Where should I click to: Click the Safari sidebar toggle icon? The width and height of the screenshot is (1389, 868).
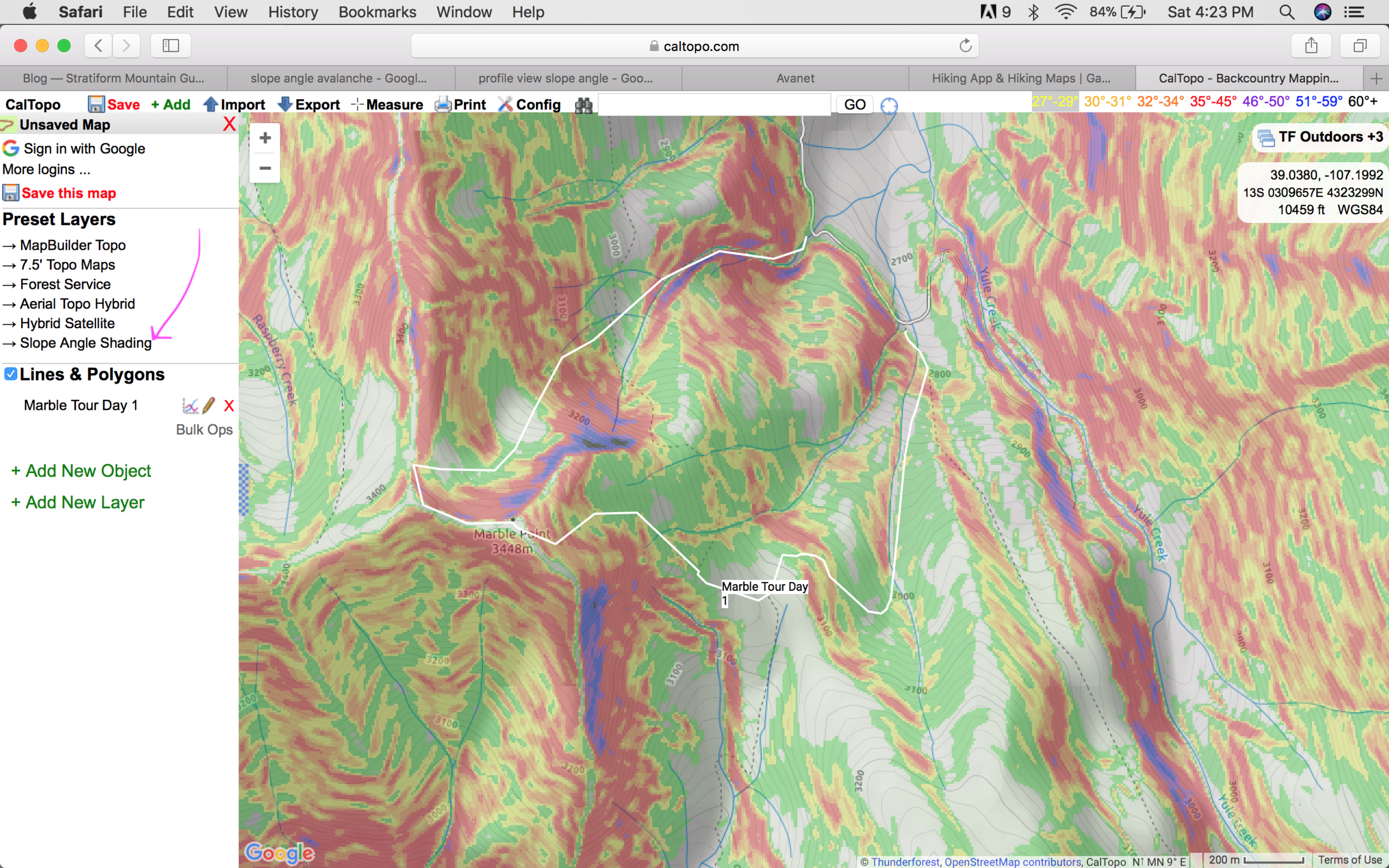coord(171,46)
